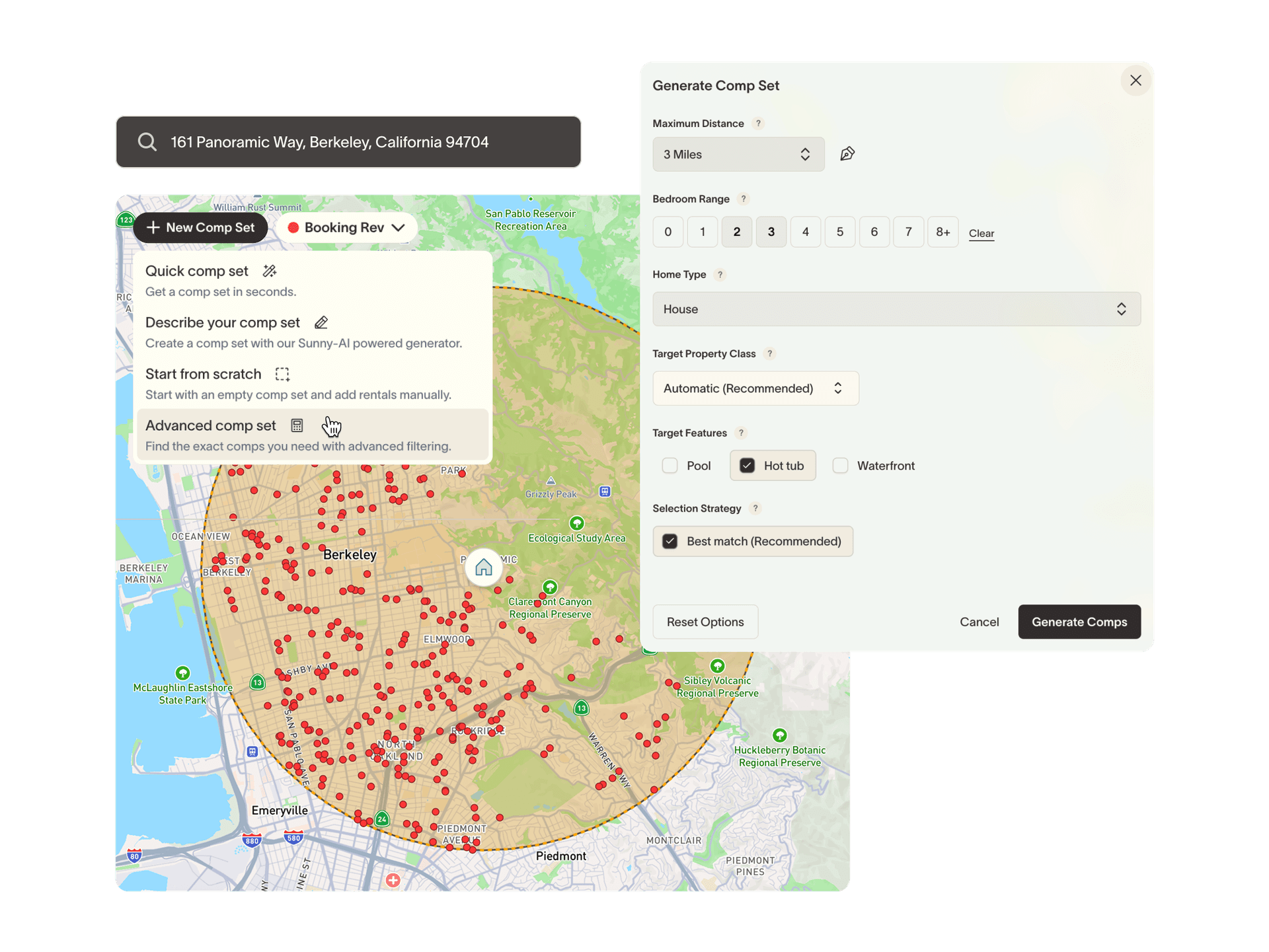Image resolution: width=1269 pixels, height=952 pixels.
Task: Click the filter icon next to Advanced comp set
Action: (x=297, y=425)
